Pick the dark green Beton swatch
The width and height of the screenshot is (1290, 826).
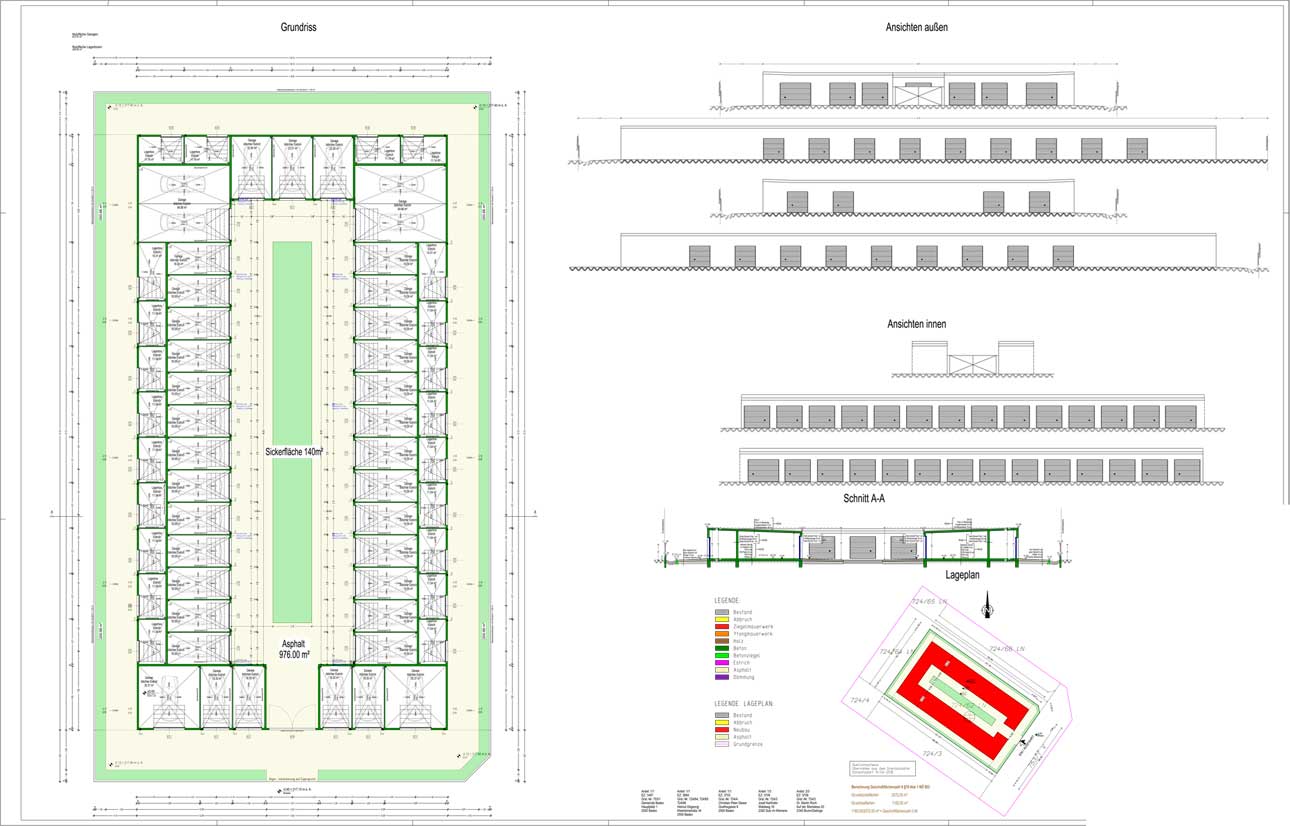coord(722,648)
